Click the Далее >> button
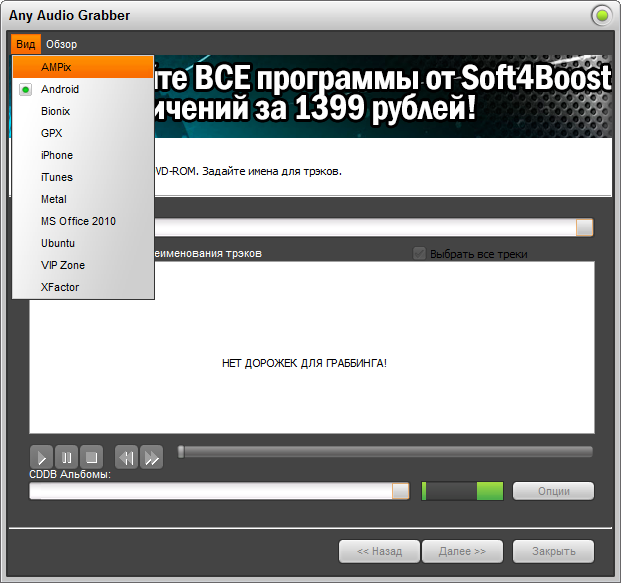621x583 pixels. (x=462, y=551)
